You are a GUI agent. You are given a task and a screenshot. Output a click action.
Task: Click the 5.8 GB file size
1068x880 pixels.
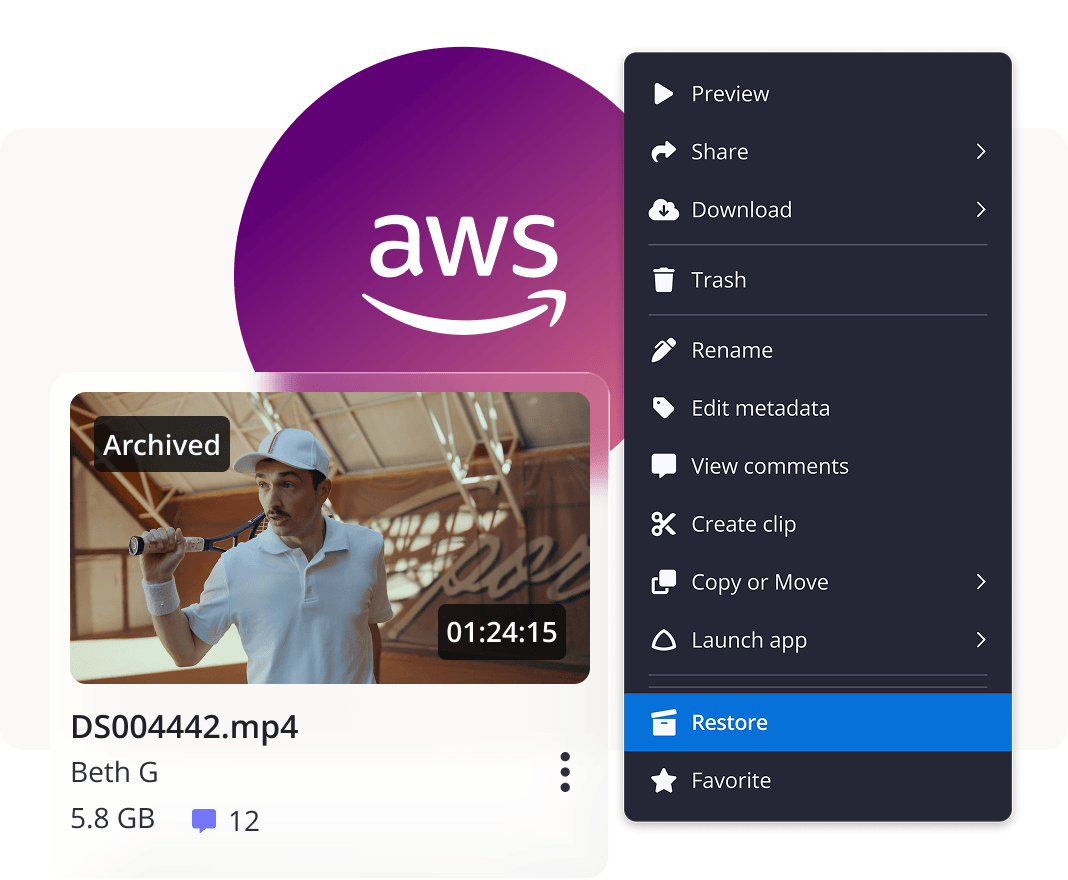pos(113,819)
